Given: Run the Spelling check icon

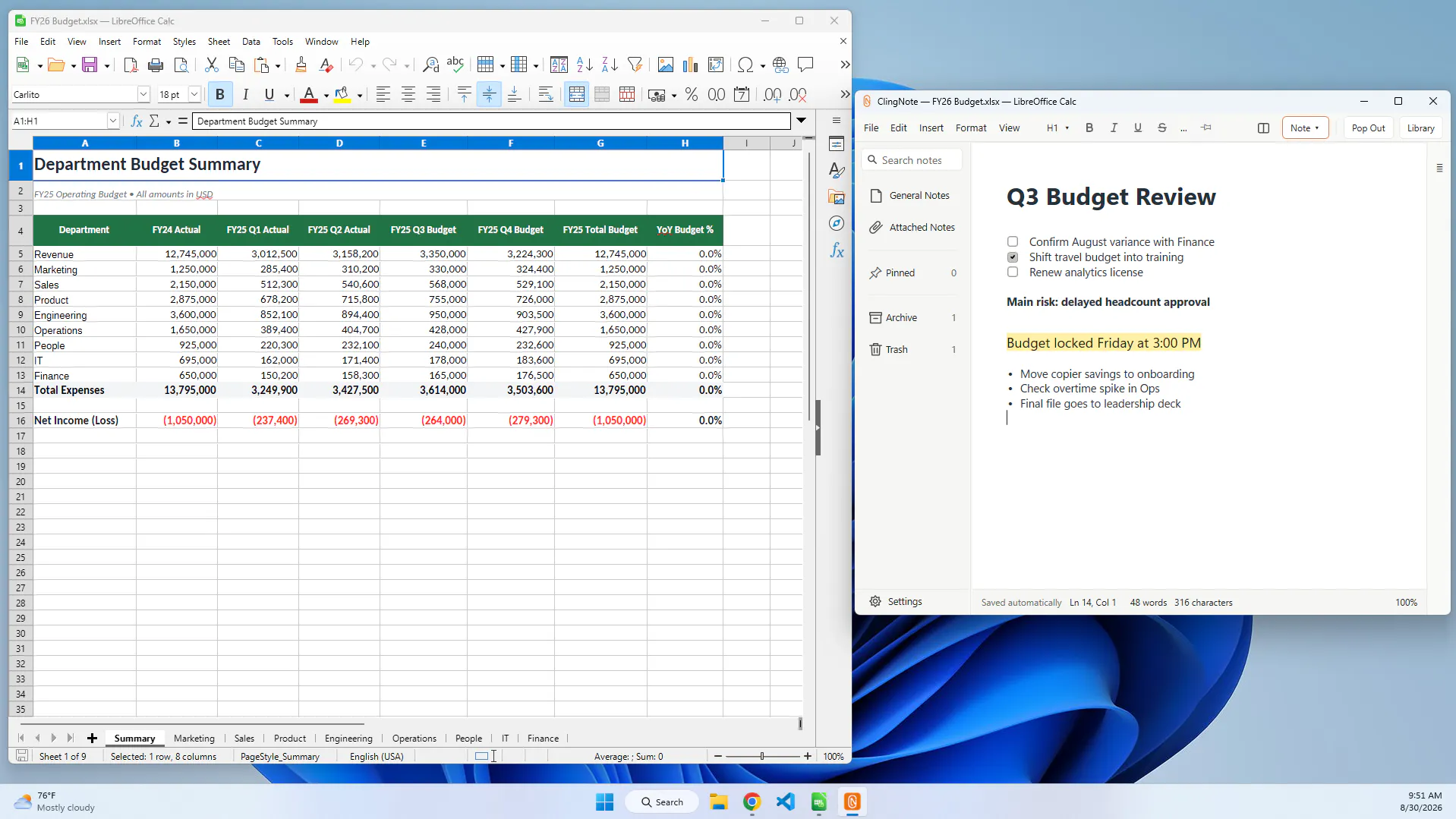Looking at the screenshot, I should pos(455,65).
